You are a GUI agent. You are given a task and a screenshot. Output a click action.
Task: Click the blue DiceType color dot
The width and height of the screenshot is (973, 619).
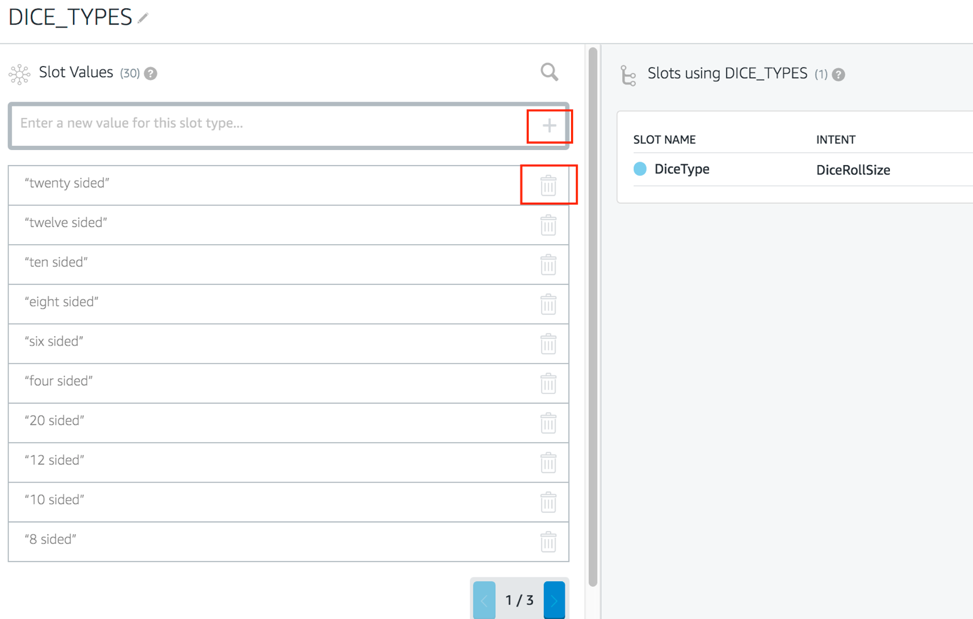[x=640, y=169]
